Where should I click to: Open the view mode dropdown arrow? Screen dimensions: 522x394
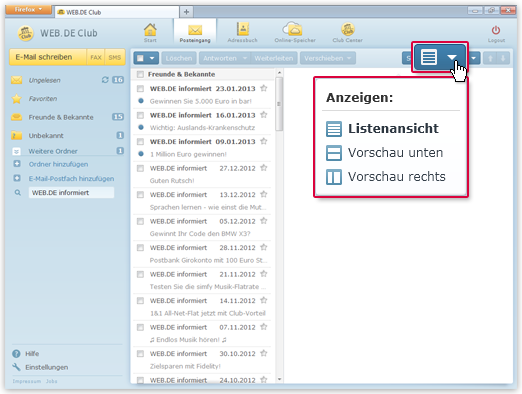[452, 57]
